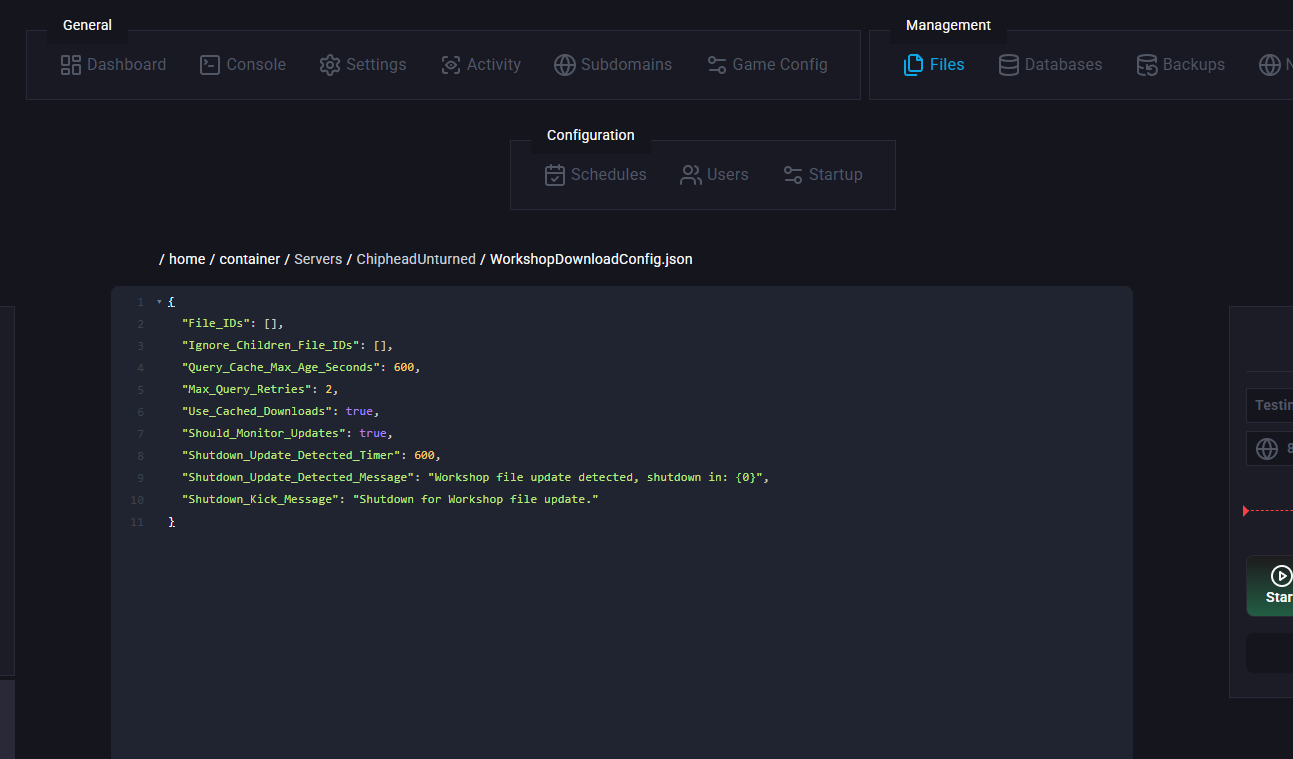The width and height of the screenshot is (1293, 759).
Task: Click line number 5 in the gutter
Action: click(x=141, y=390)
